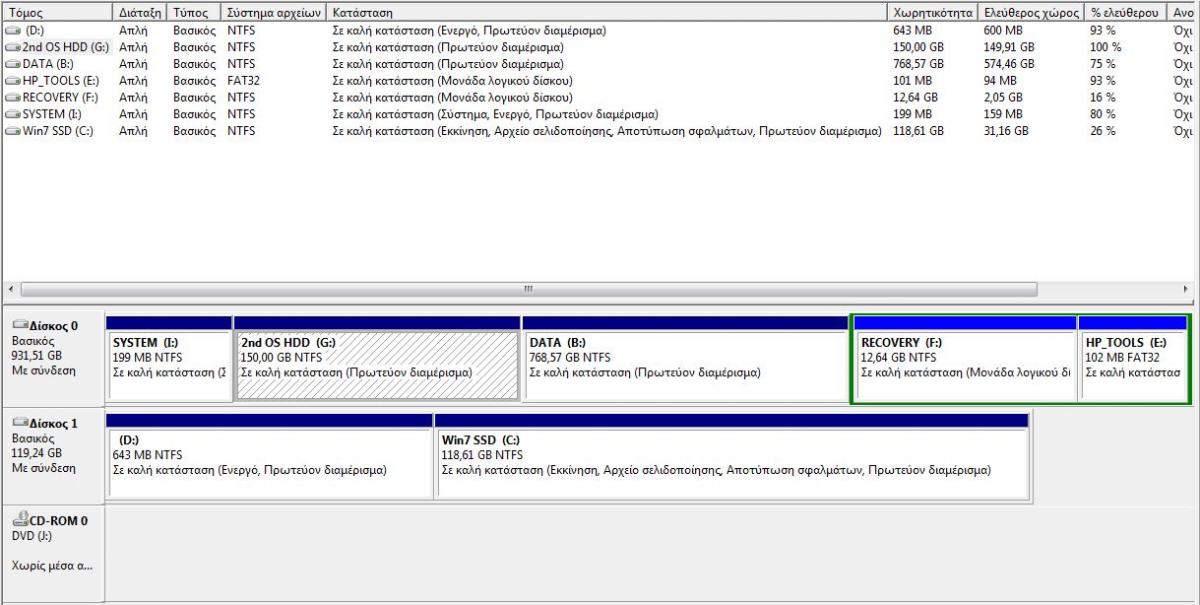Click the '100 %' free percentage cell

(x=1105, y=47)
